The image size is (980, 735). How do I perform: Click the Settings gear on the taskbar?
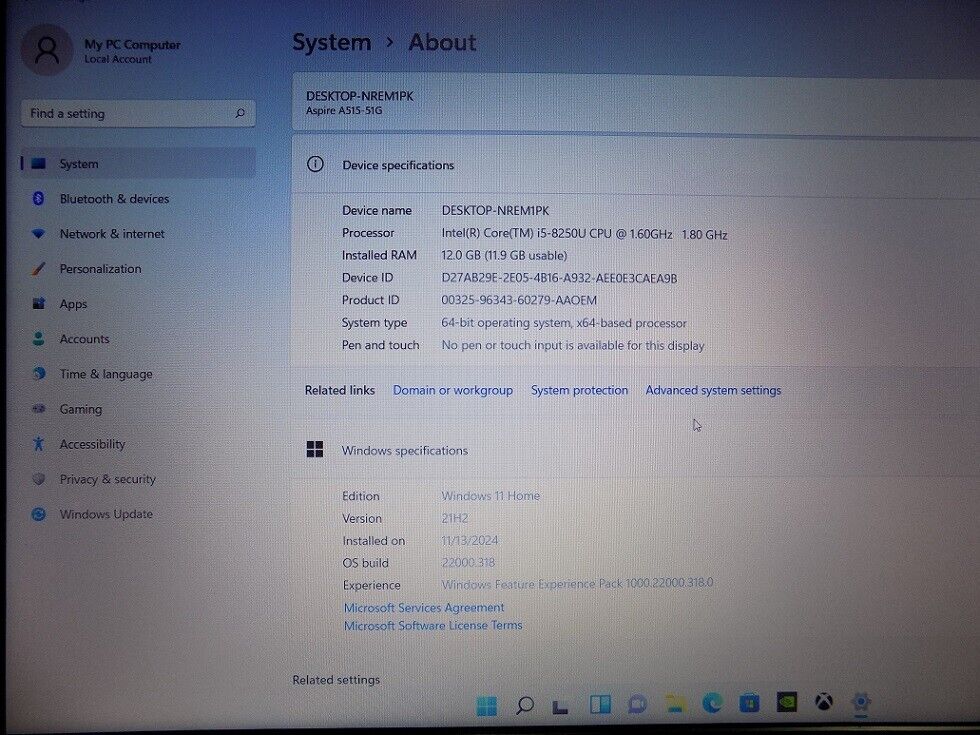(861, 702)
